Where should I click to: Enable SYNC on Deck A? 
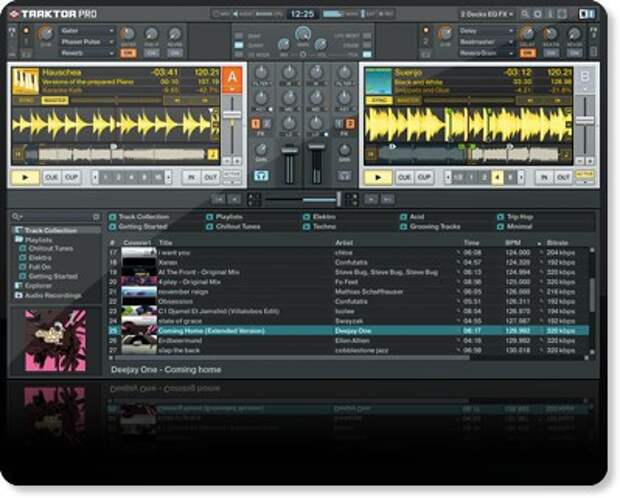(26, 100)
